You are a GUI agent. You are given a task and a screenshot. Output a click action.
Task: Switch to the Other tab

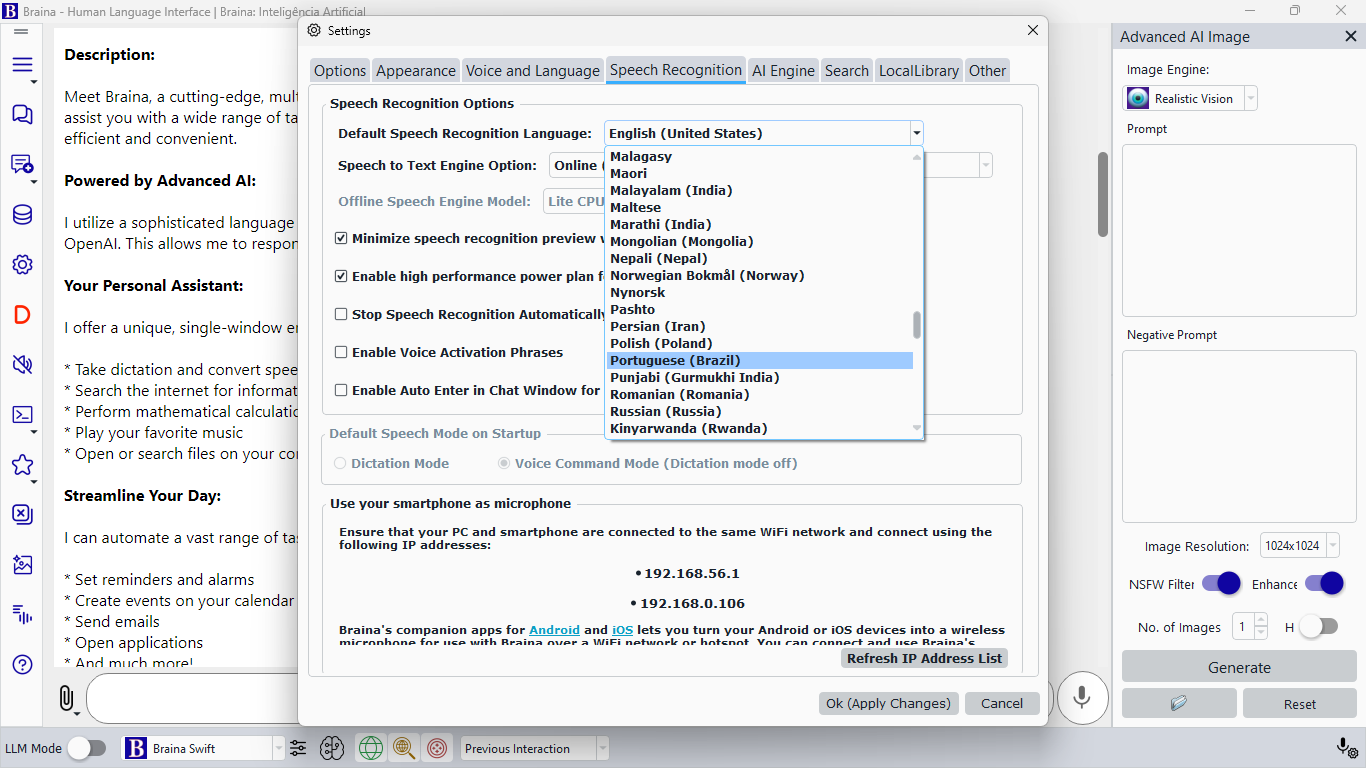pos(987,70)
